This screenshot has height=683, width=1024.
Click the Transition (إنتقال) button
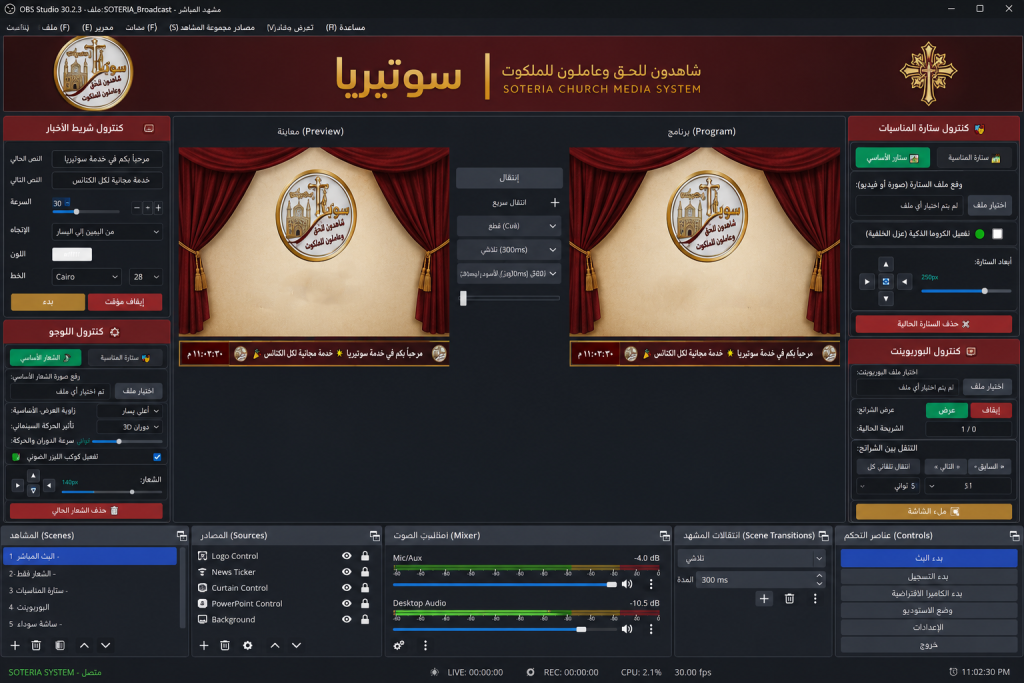pyautogui.click(x=509, y=178)
